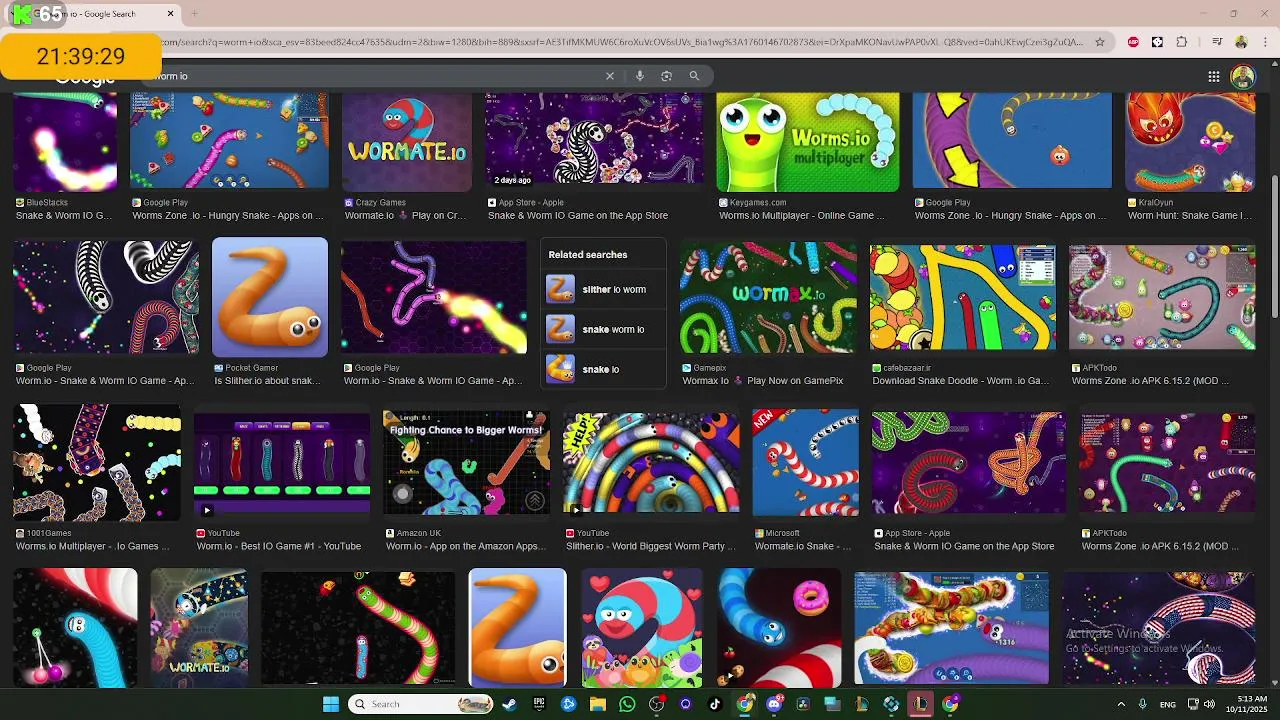The width and height of the screenshot is (1280, 720).
Task: Open the cafebazaar Snake Doodle image
Action: tap(962, 297)
